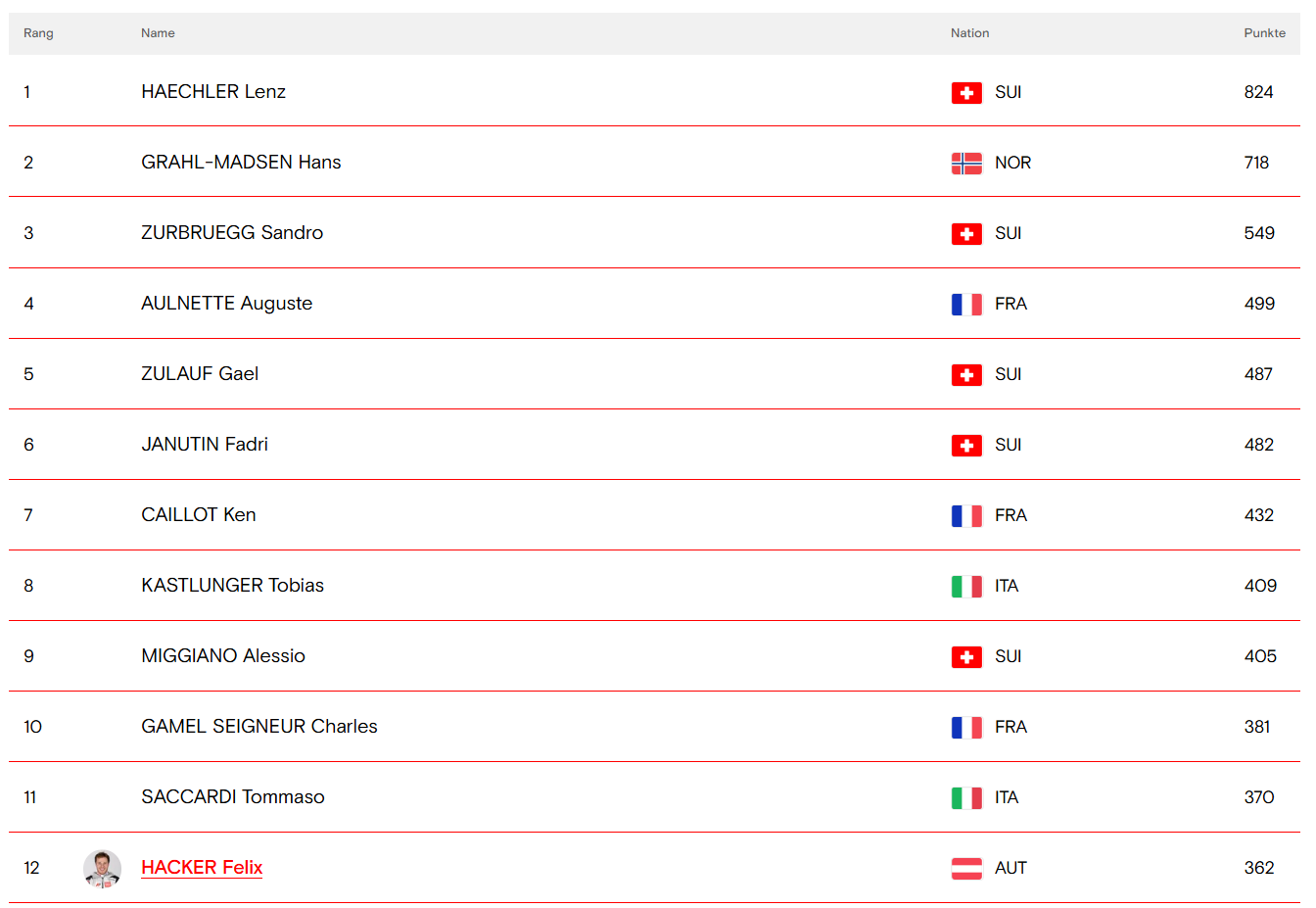Click the Austrian flag beside HACKER Felix
This screenshot has width=1316, height=908.
tap(966, 869)
